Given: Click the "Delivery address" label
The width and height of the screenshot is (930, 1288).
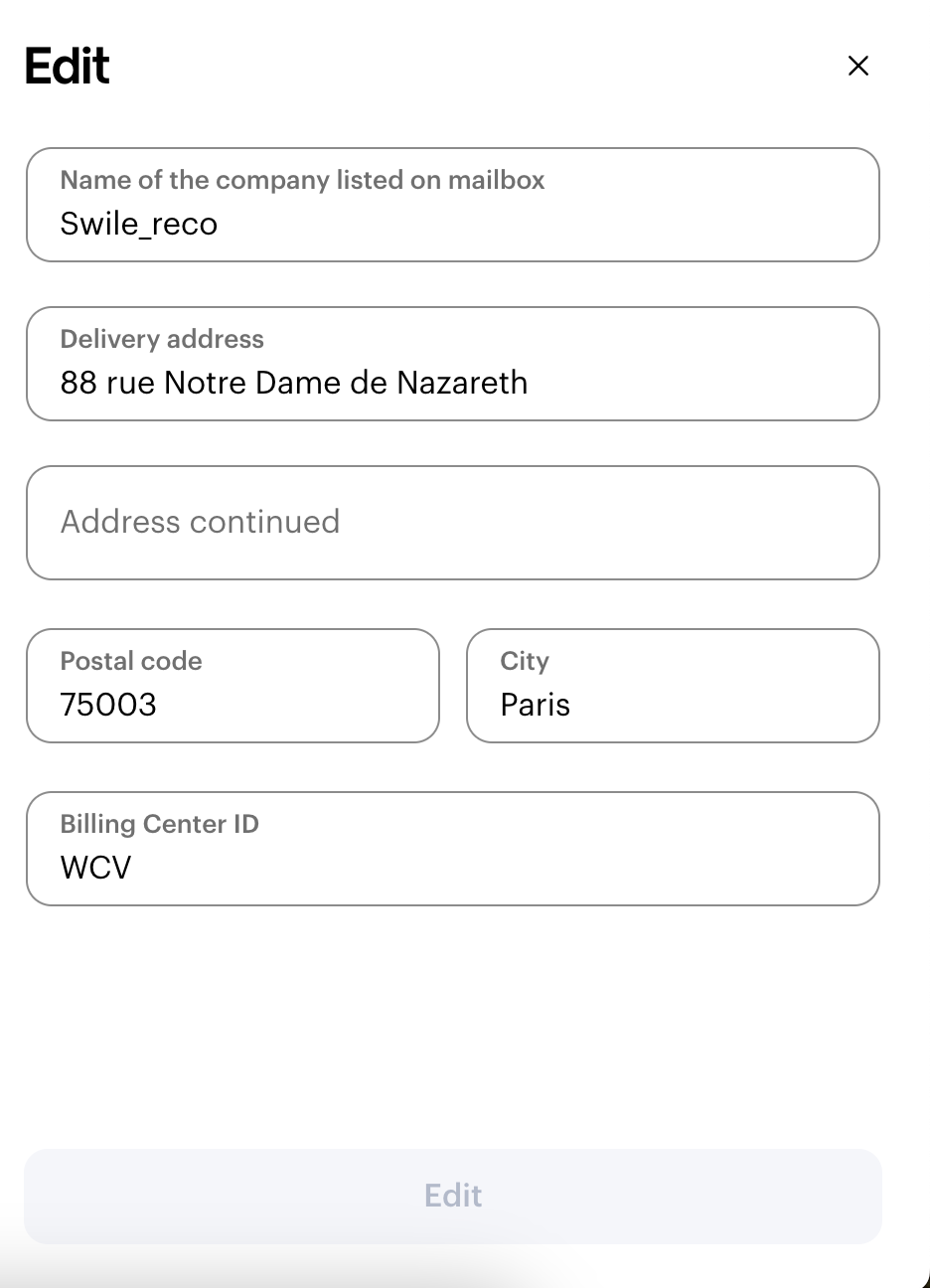Looking at the screenshot, I should click(x=162, y=339).
